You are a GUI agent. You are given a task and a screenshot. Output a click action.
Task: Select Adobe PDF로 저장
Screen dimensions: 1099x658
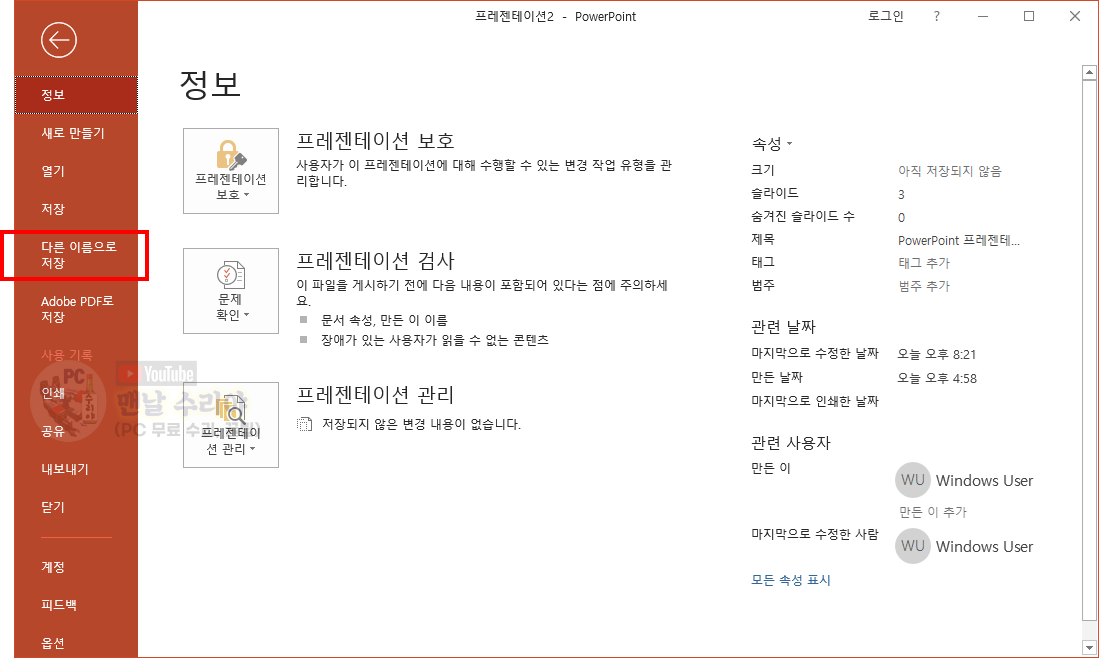[76, 309]
